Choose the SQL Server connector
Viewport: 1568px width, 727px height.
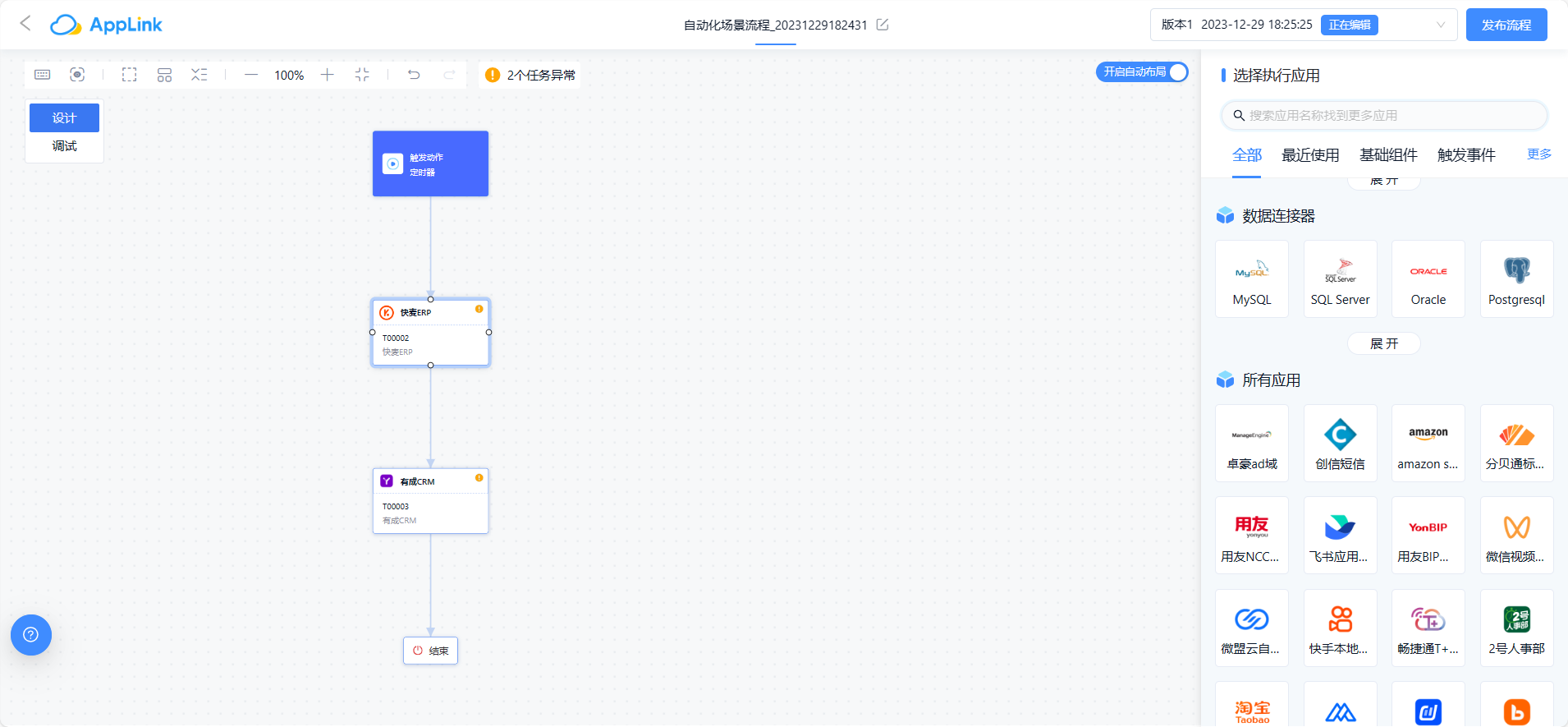(x=1340, y=279)
